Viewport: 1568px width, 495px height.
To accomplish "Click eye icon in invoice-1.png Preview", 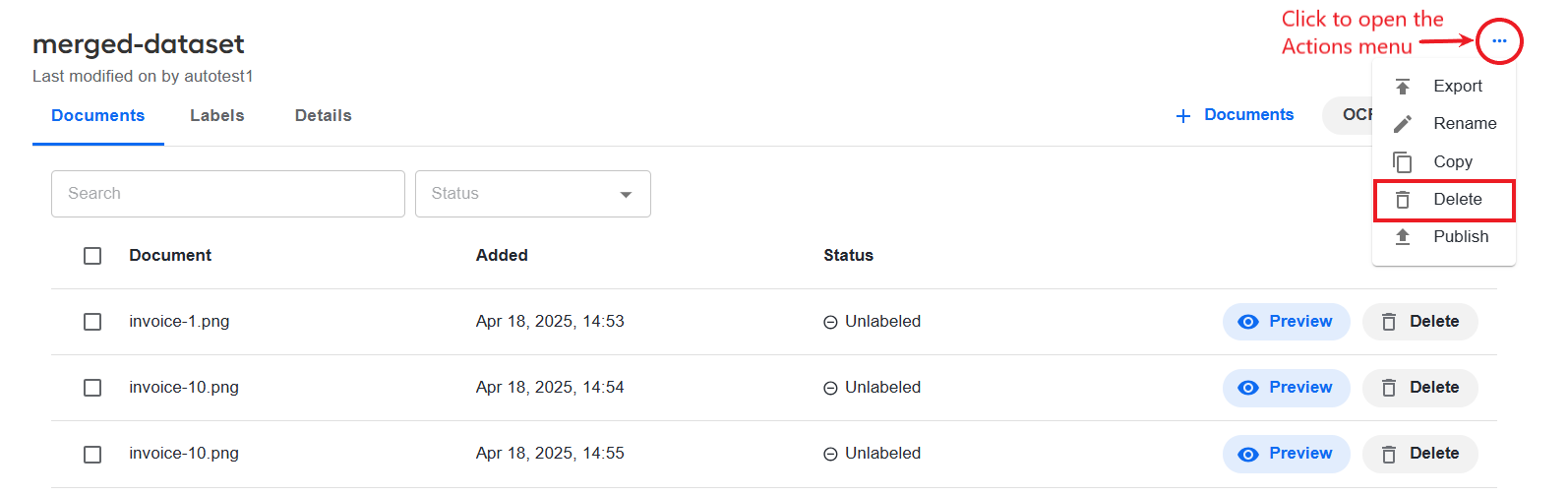I will coord(1248,322).
